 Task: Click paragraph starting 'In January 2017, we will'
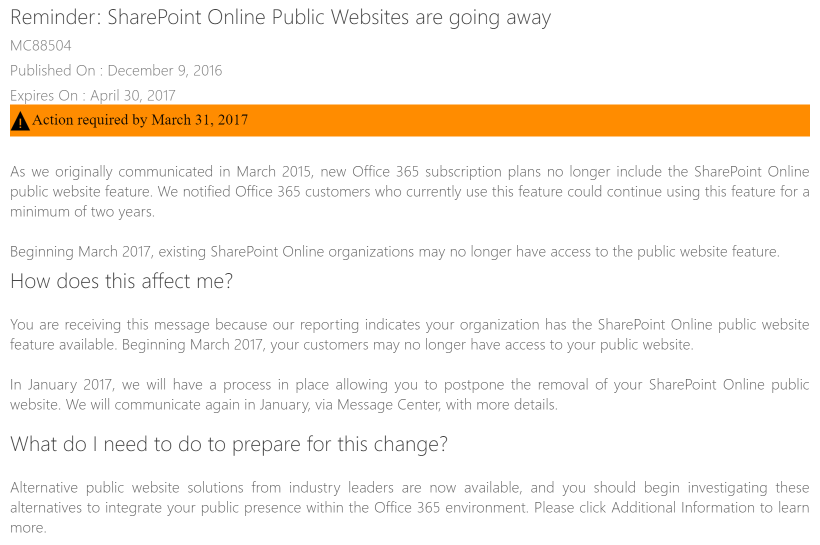pyautogui.click(x=409, y=395)
